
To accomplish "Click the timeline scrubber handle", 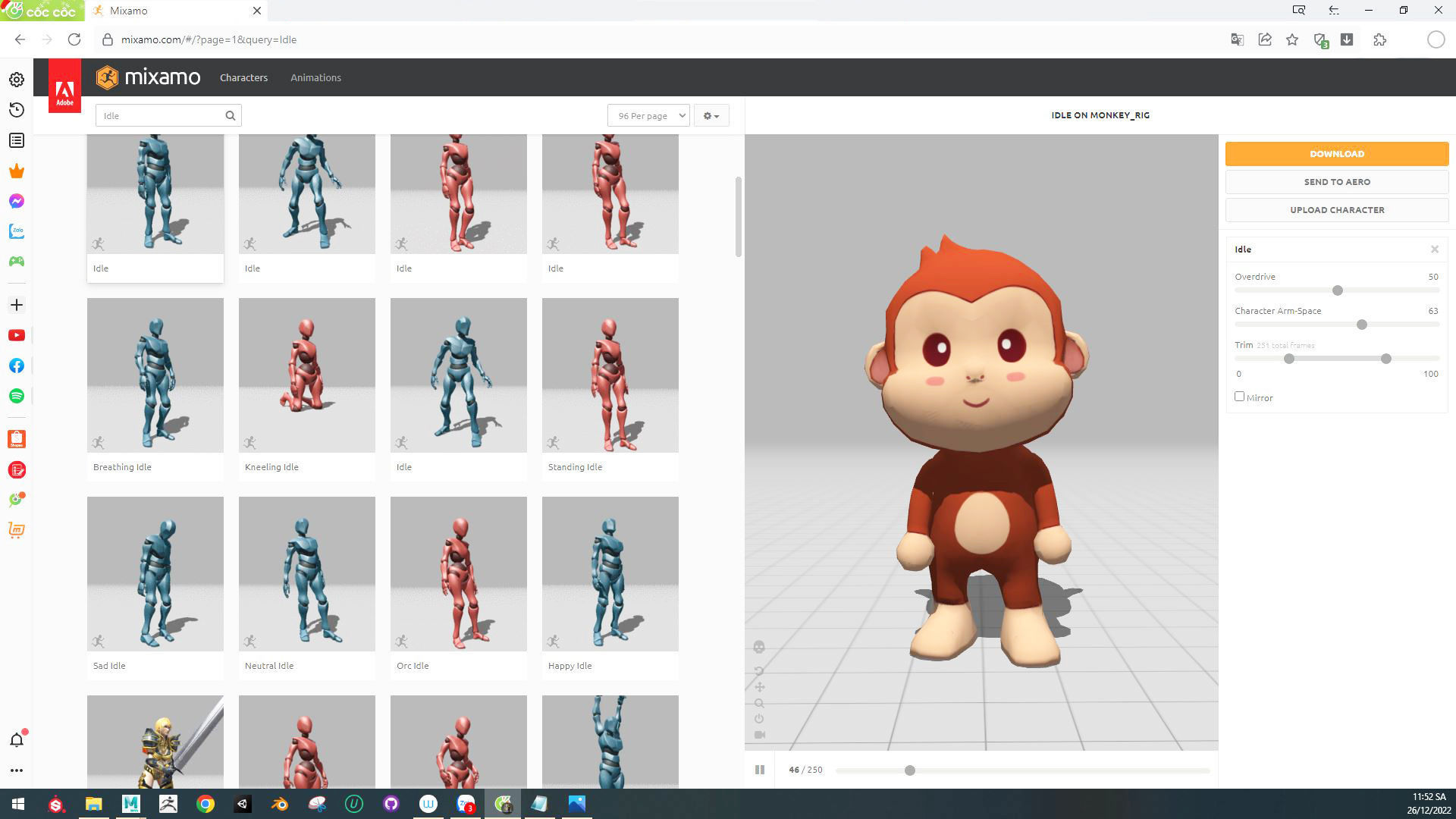I will pos(910,770).
